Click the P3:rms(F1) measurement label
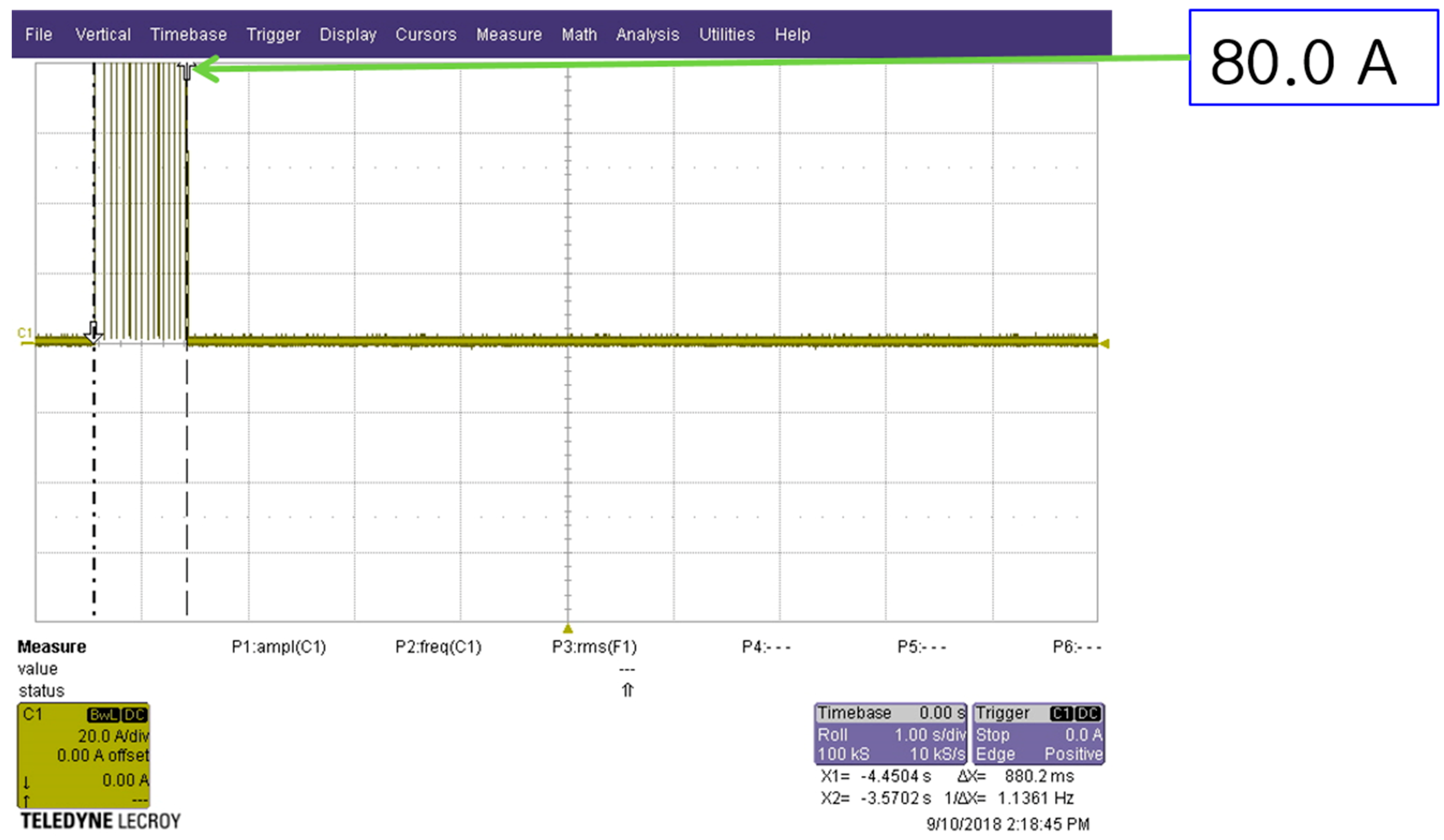Screen dimensions: 1444x840 click(594, 647)
